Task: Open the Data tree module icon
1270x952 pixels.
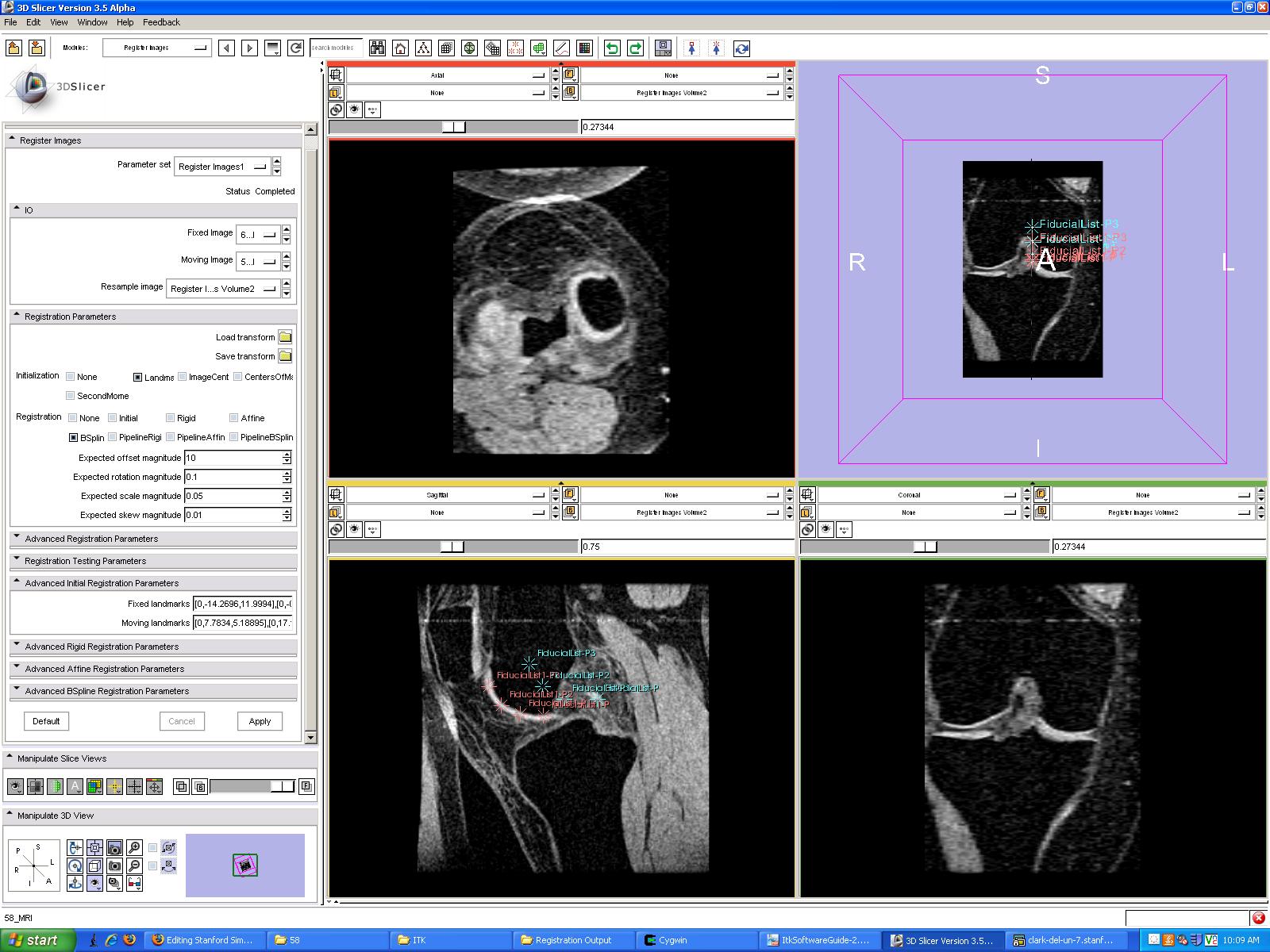Action: (424, 48)
